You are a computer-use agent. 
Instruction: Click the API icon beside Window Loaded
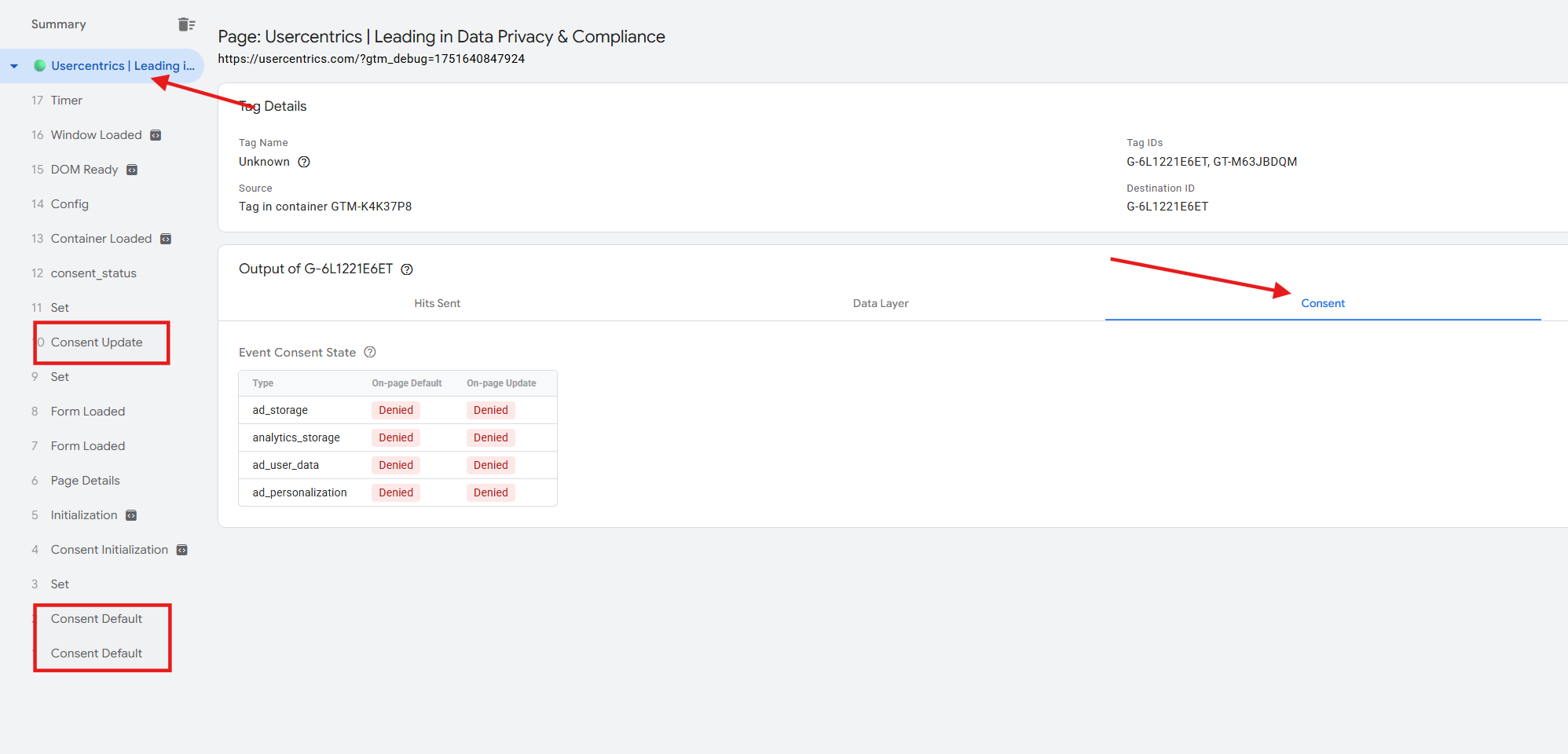tap(156, 135)
